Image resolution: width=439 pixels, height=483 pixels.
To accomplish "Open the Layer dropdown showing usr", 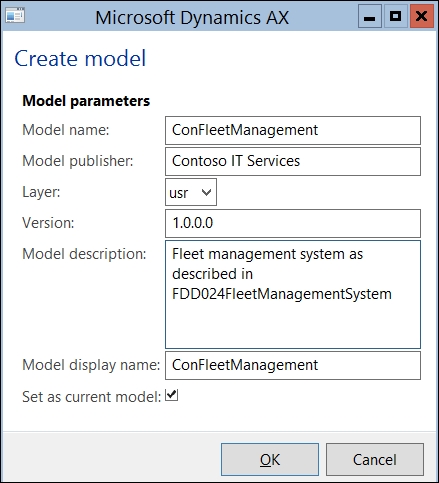I will [191, 192].
